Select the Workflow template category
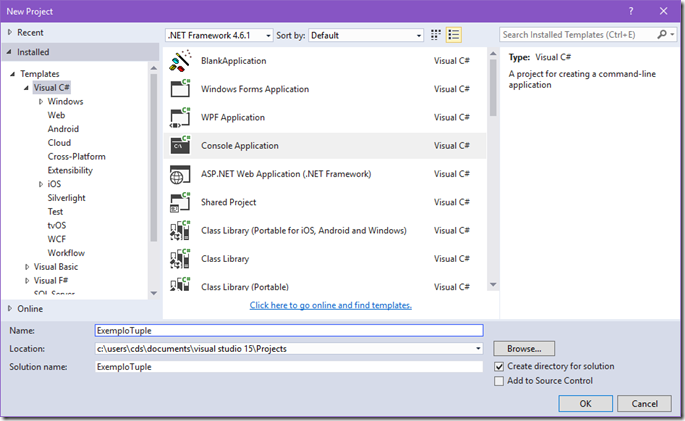 coord(66,253)
